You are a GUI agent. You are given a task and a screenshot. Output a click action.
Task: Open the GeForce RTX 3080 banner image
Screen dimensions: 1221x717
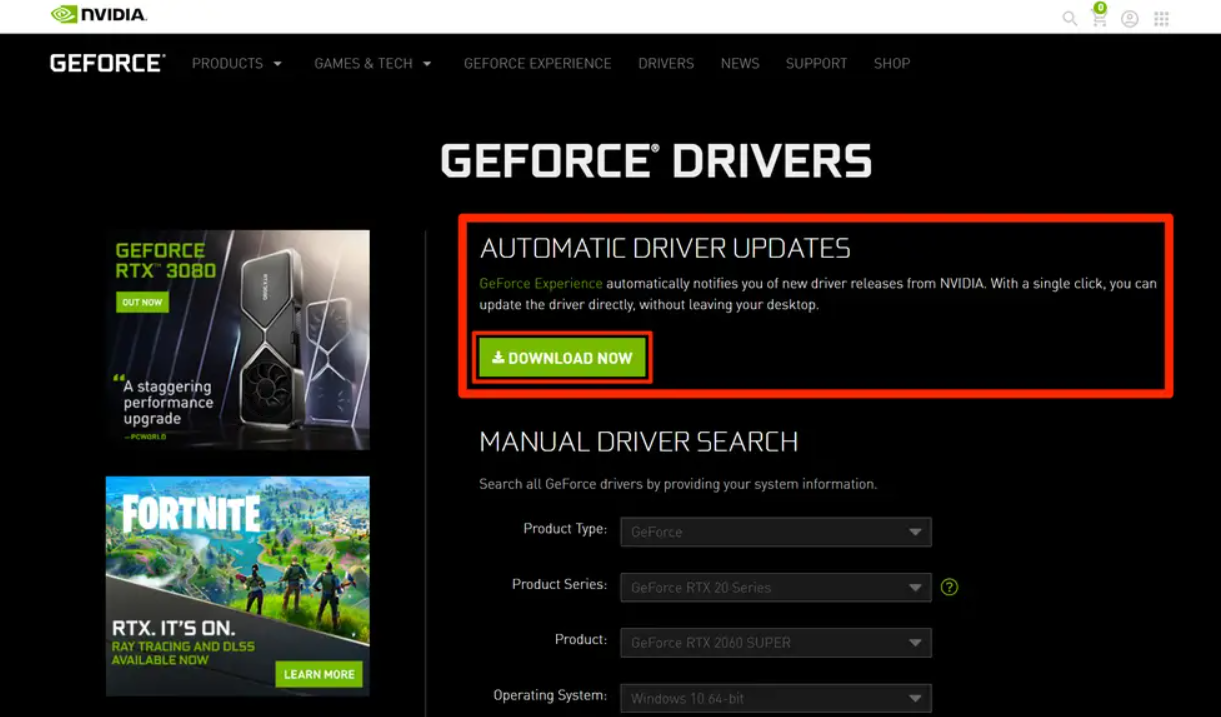(x=238, y=340)
